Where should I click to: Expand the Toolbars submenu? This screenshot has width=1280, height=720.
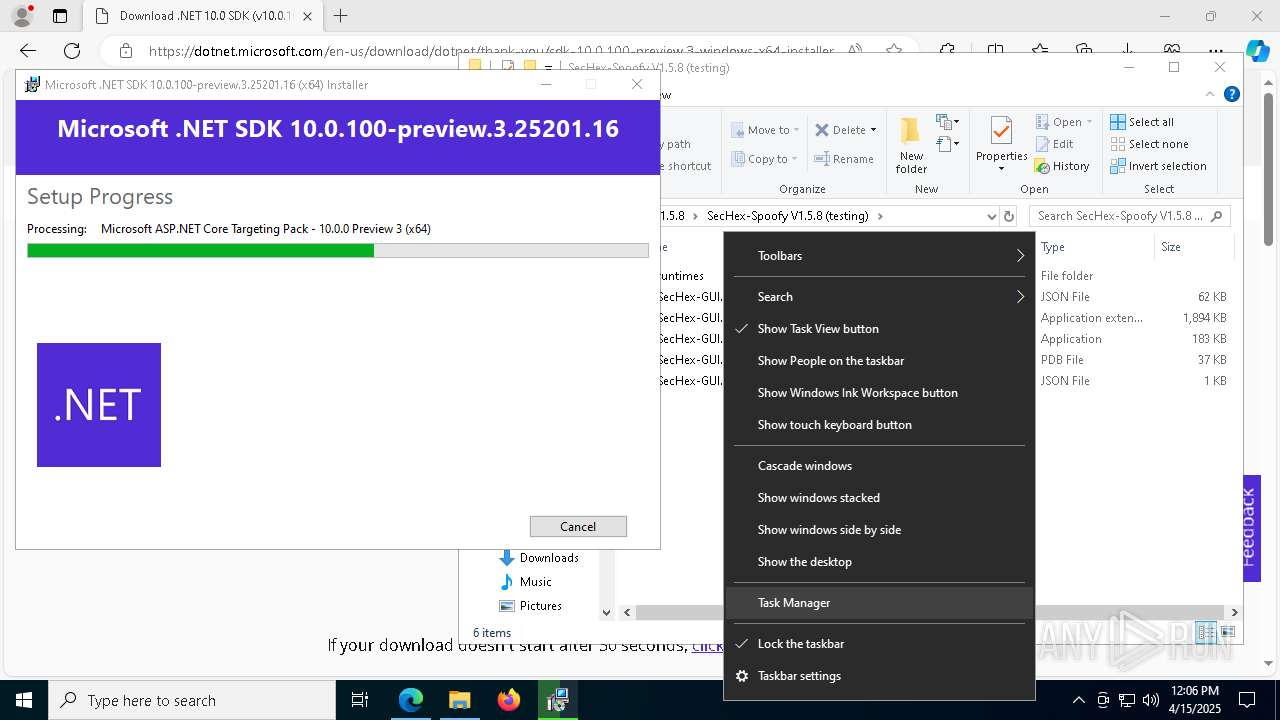point(880,256)
